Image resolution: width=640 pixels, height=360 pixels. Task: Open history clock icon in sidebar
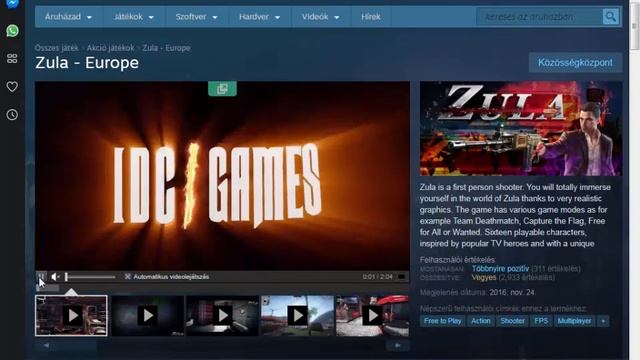pos(12,115)
